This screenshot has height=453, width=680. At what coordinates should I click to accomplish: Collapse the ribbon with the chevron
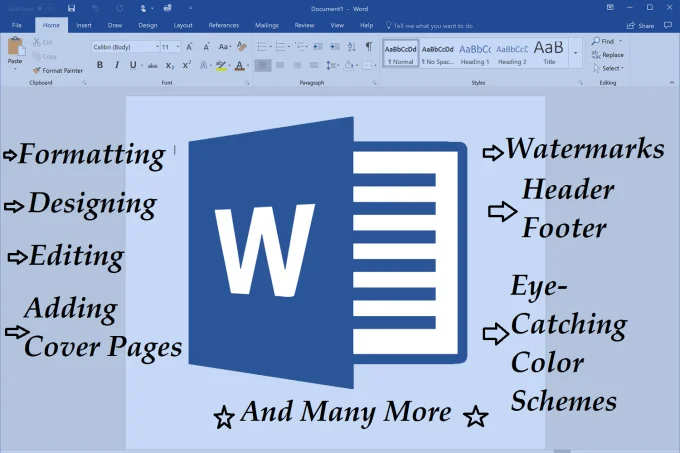[672, 82]
